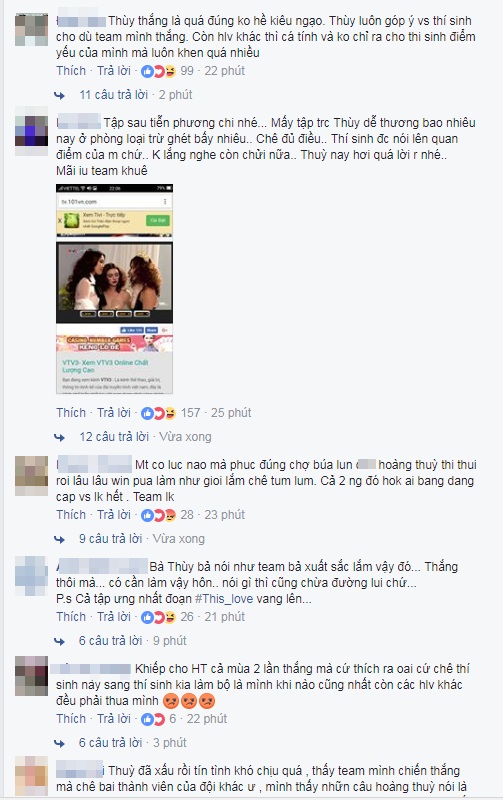Open the reaction icons next to 28
503x800 pixels.
[159, 515]
